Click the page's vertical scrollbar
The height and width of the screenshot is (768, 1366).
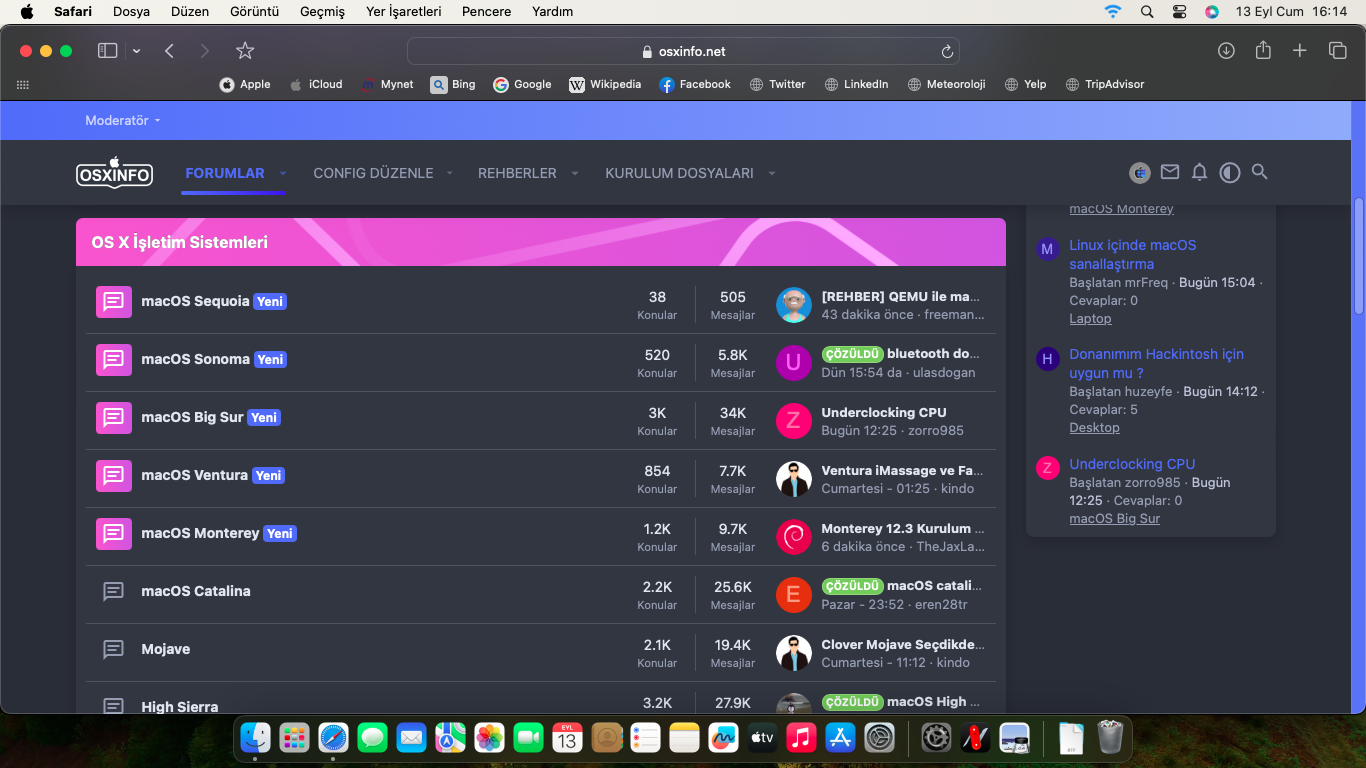click(x=1359, y=256)
